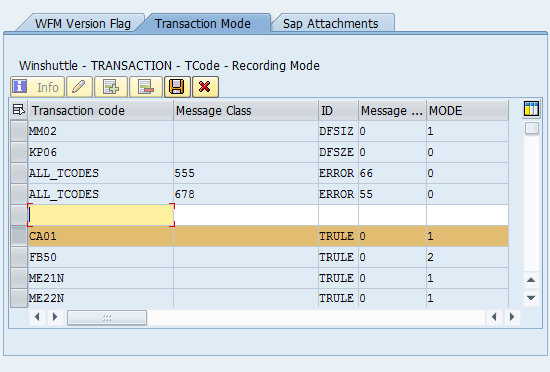Click the TRULE ID cell in CA01 row
Viewport: 550px width, 372px height.
pos(338,236)
